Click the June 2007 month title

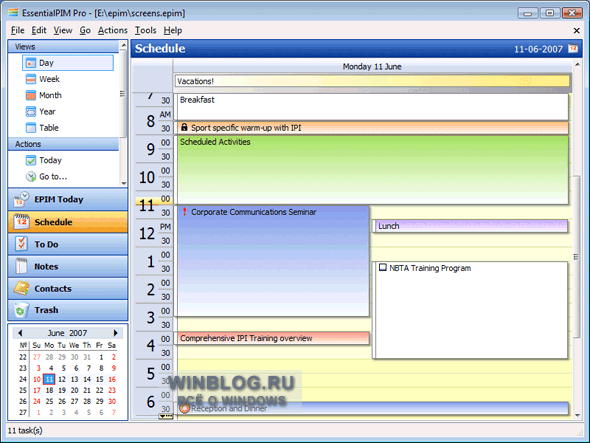(x=67, y=333)
